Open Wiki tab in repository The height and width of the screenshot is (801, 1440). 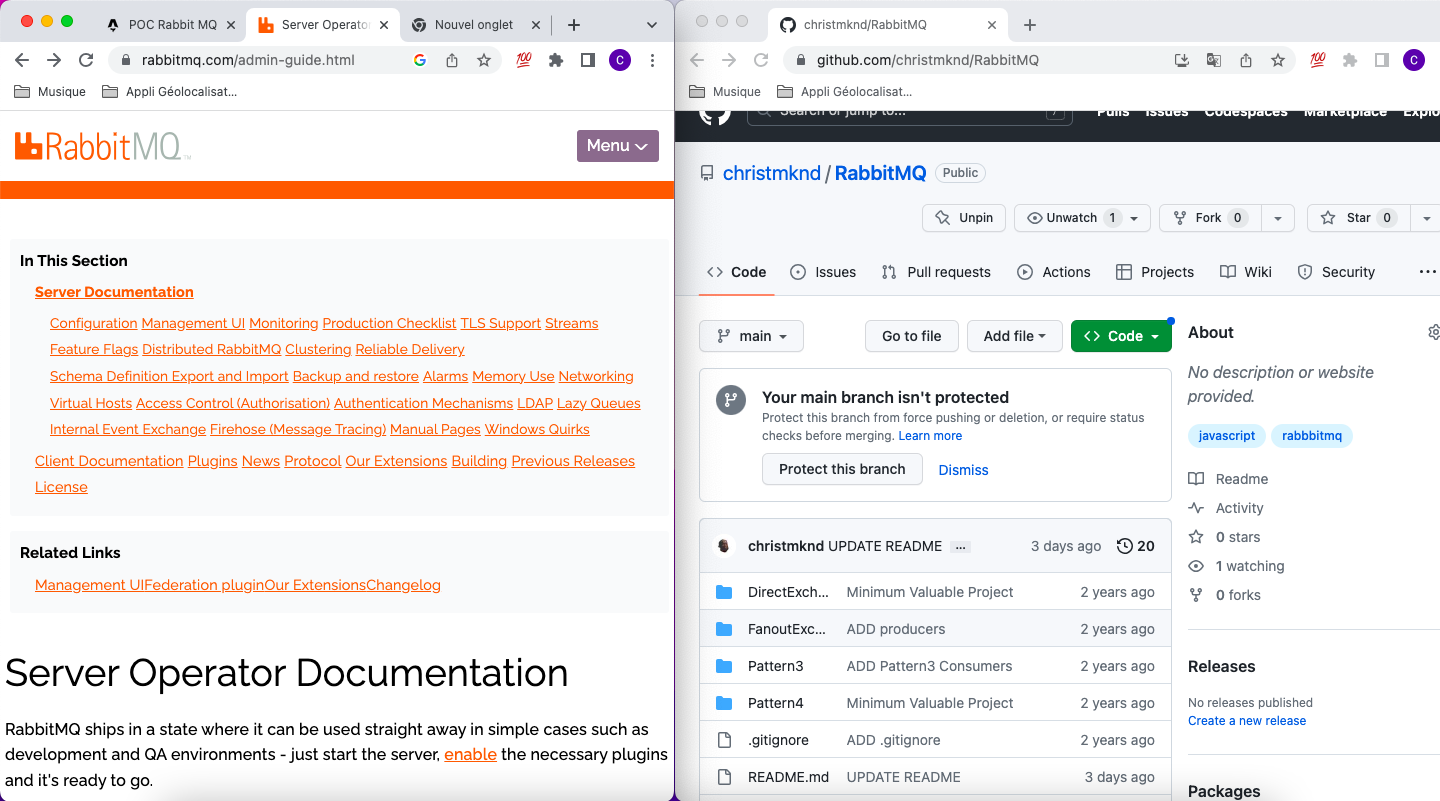(x=1246, y=272)
